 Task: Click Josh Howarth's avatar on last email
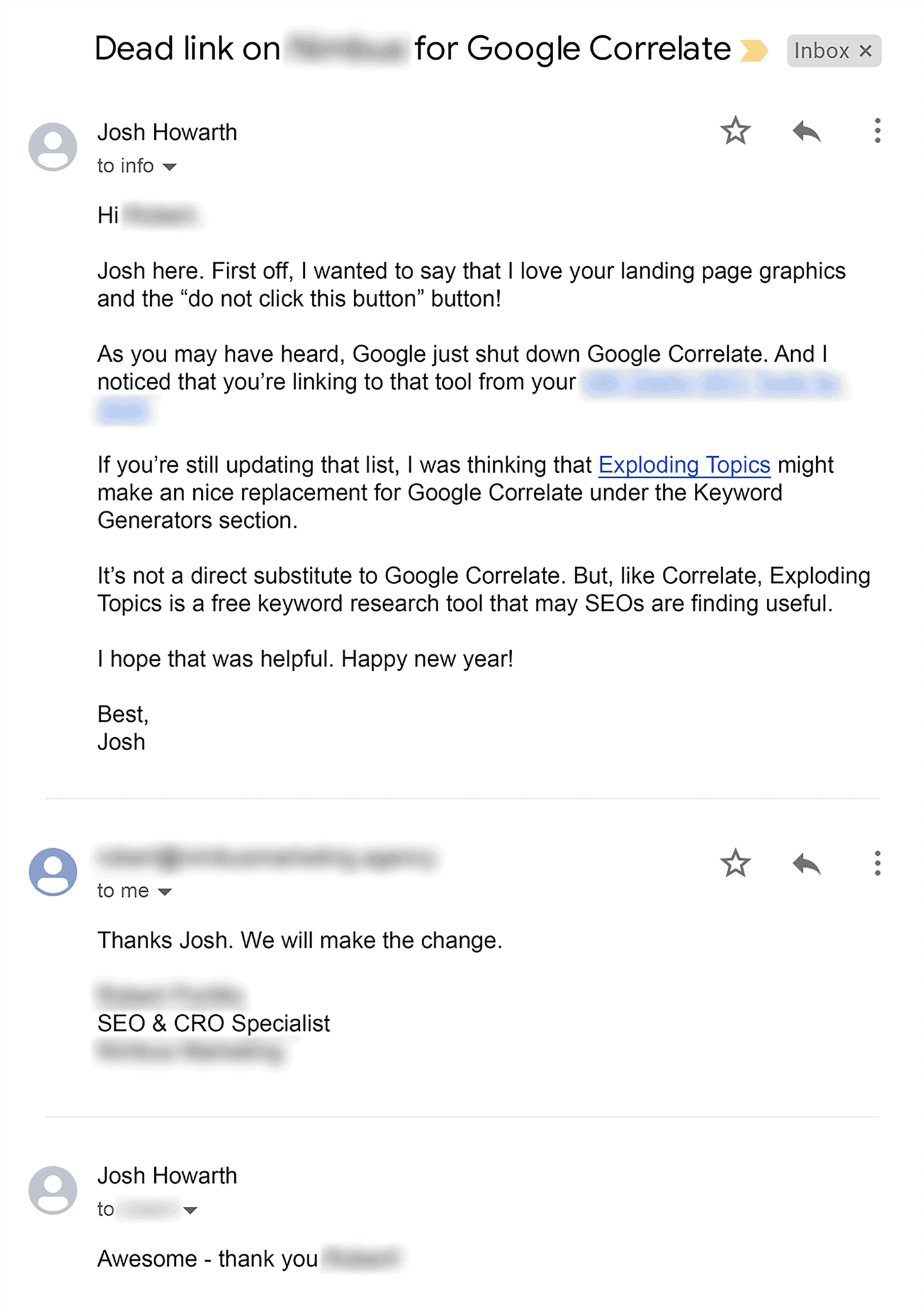tap(53, 1190)
